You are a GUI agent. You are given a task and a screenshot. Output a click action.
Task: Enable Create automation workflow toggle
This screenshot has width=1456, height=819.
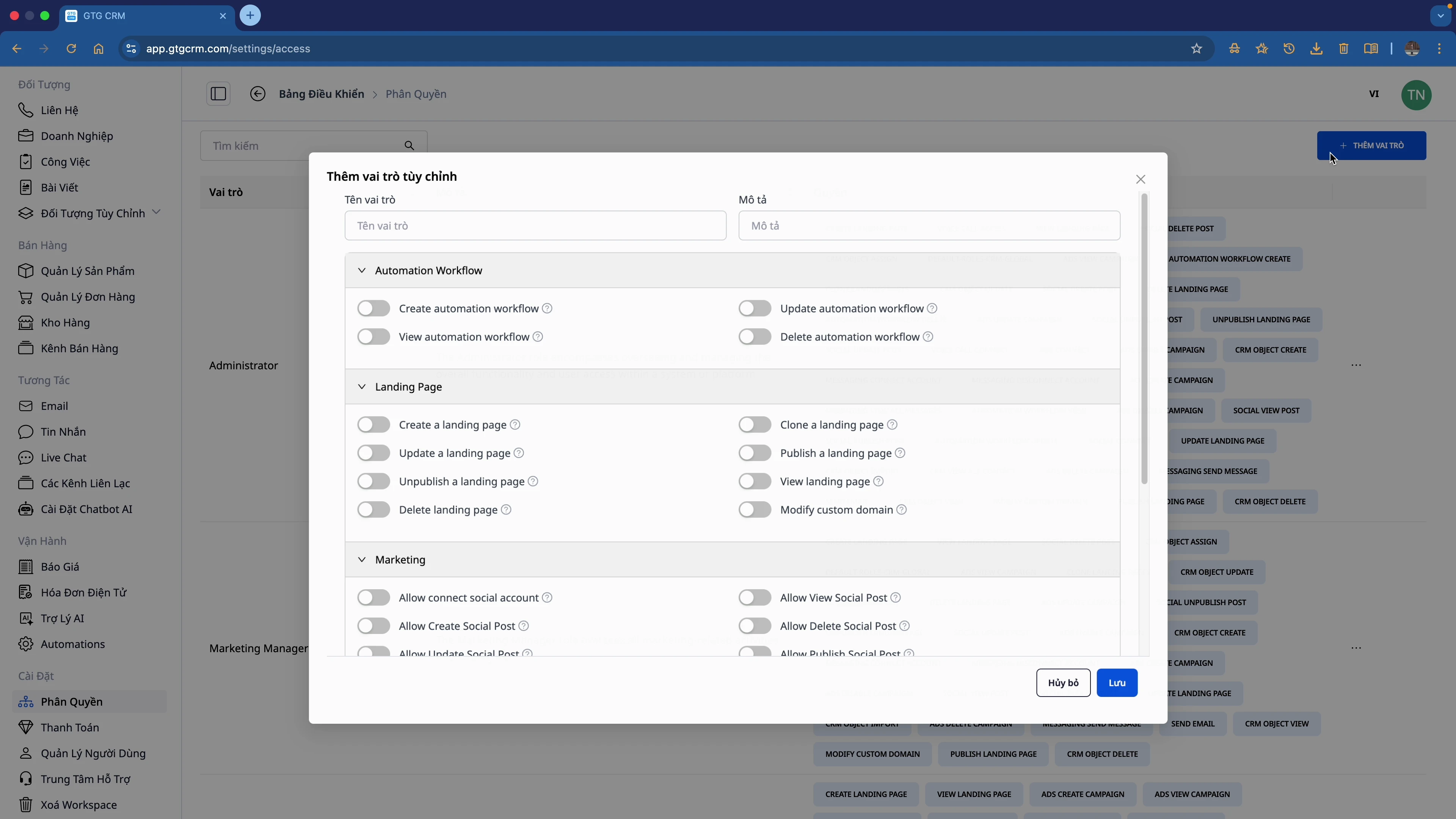(x=373, y=309)
